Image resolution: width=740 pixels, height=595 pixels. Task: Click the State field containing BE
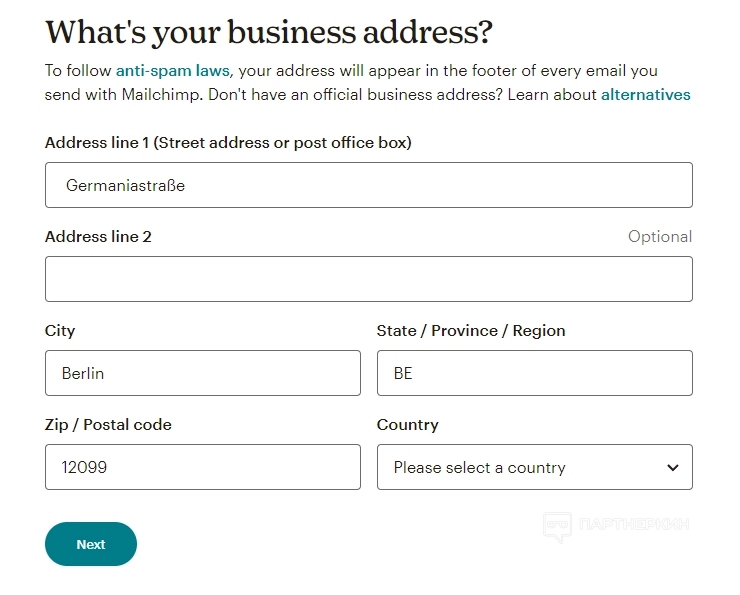click(534, 373)
